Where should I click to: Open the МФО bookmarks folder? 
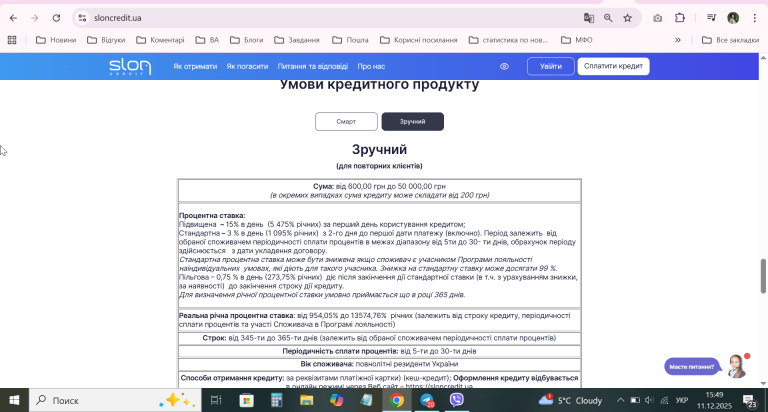tap(577, 40)
